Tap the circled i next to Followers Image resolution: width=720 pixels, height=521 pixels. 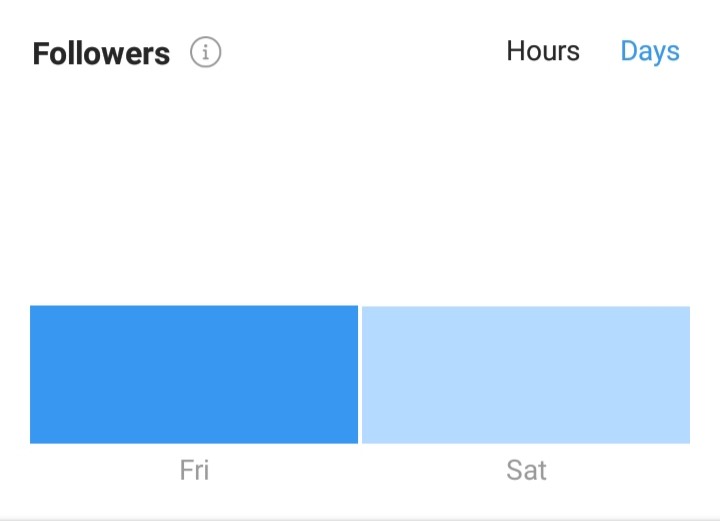pos(205,52)
